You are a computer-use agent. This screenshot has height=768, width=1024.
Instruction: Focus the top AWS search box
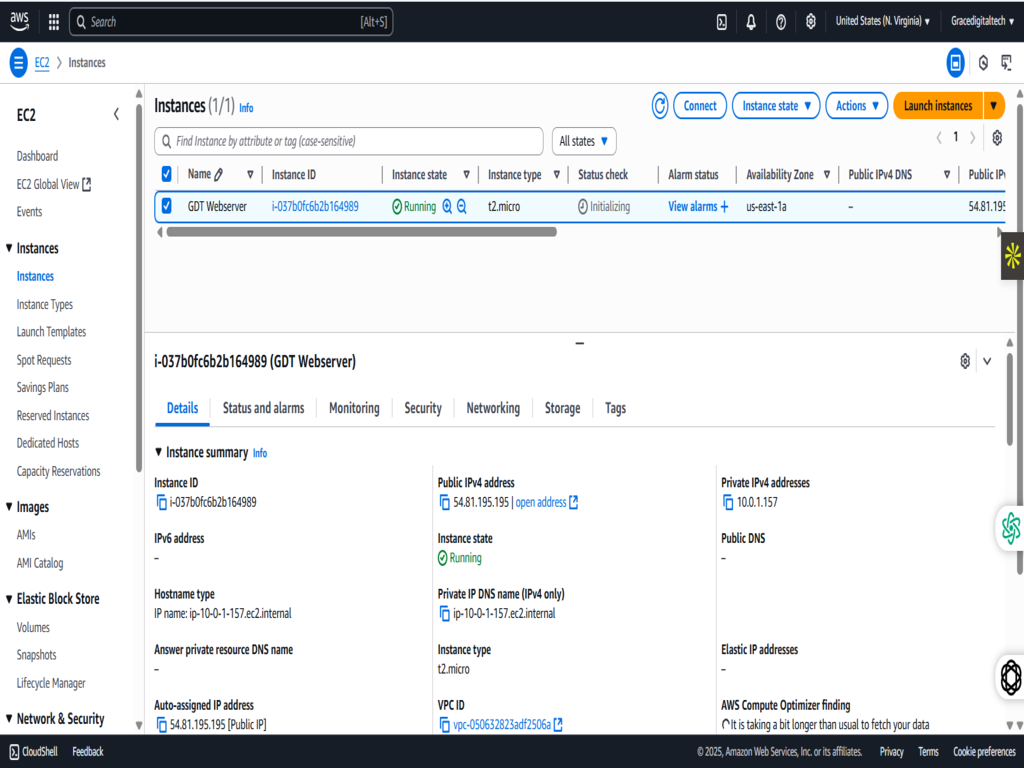231,22
